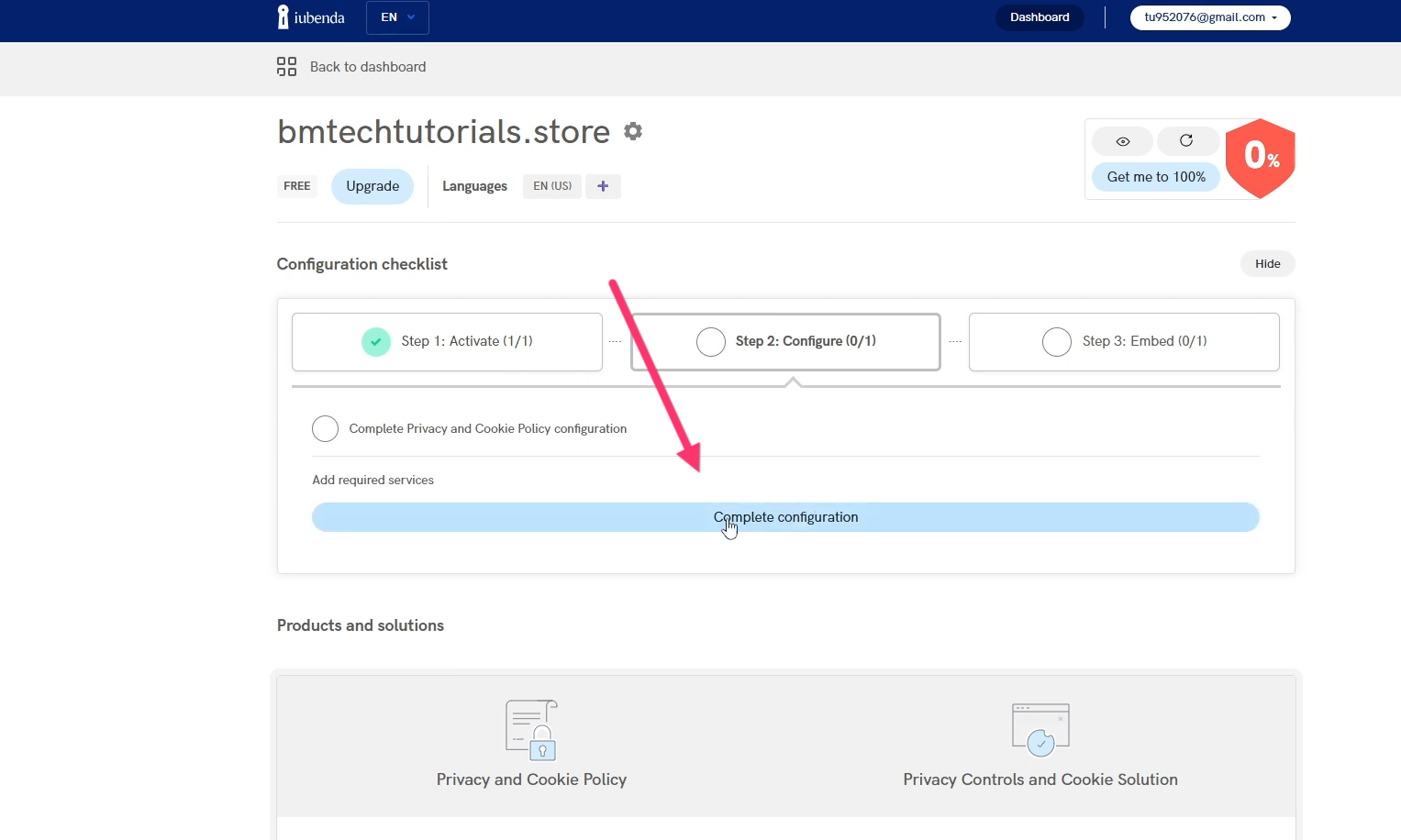Select Step 1: Activate (1/1) tab
This screenshot has height=840, width=1401.
click(x=447, y=342)
